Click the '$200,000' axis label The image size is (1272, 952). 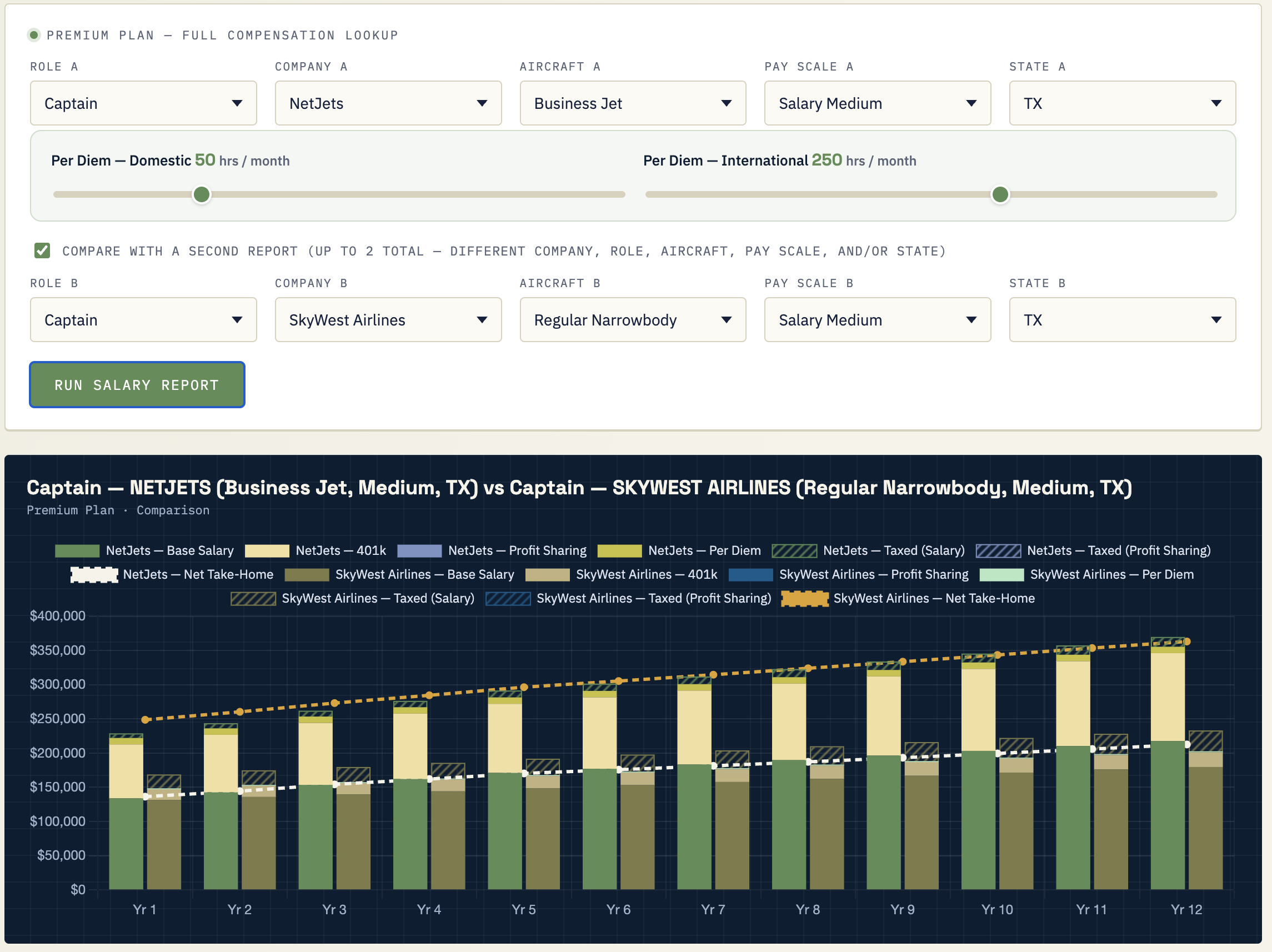[x=58, y=753]
